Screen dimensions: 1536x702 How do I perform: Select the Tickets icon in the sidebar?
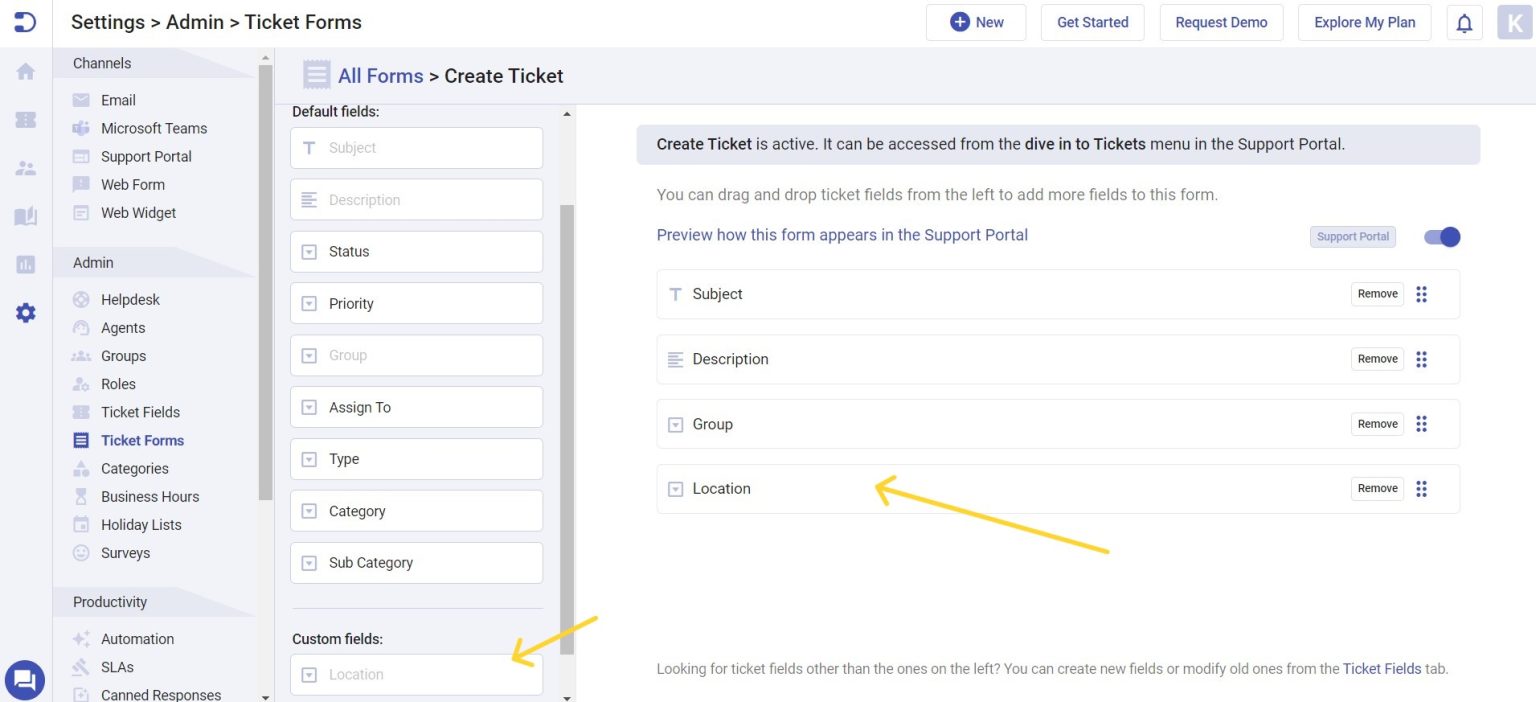(25, 119)
